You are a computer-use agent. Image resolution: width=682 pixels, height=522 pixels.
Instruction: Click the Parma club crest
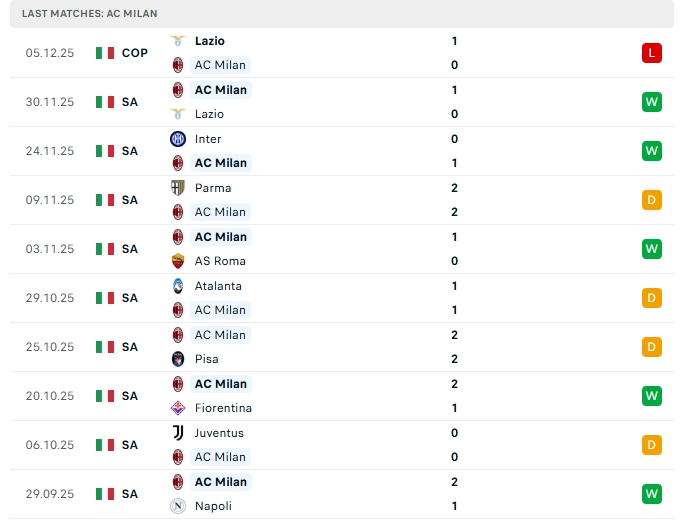pyautogui.click(x=178, y=188)
